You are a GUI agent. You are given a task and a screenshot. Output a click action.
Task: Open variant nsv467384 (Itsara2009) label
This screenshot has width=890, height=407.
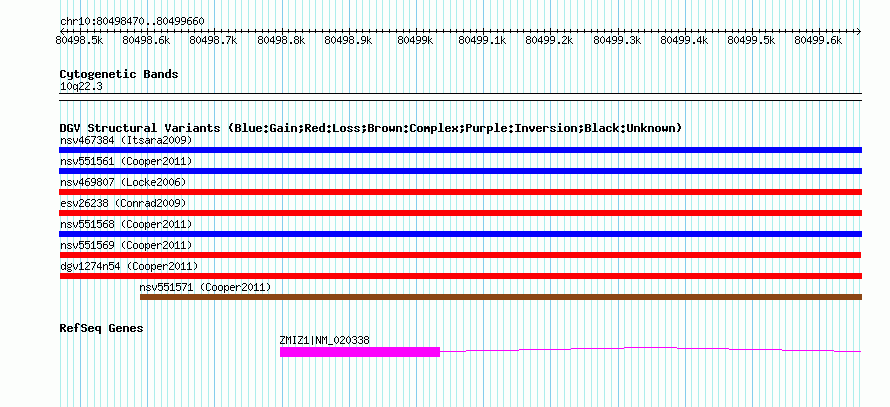click(126, 140)
